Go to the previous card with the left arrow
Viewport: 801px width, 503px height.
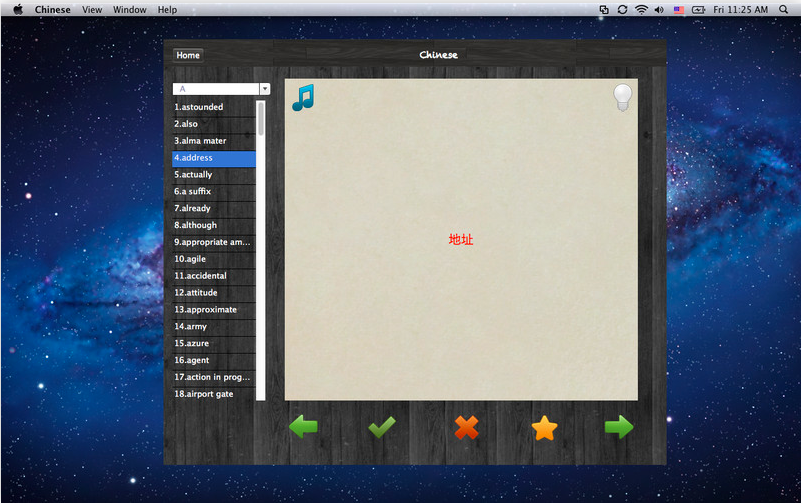pyautogui.click(x=303, y=426)
